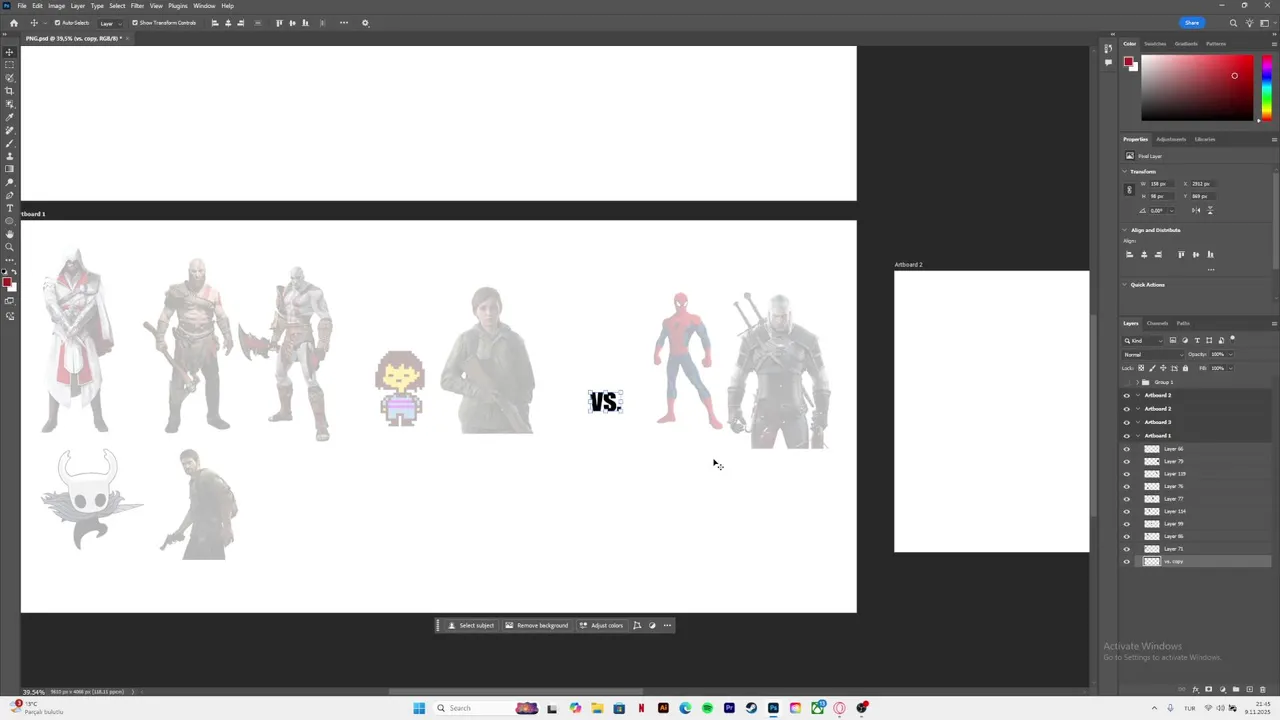Click inside the color picker field

[x=1197, y=88]
